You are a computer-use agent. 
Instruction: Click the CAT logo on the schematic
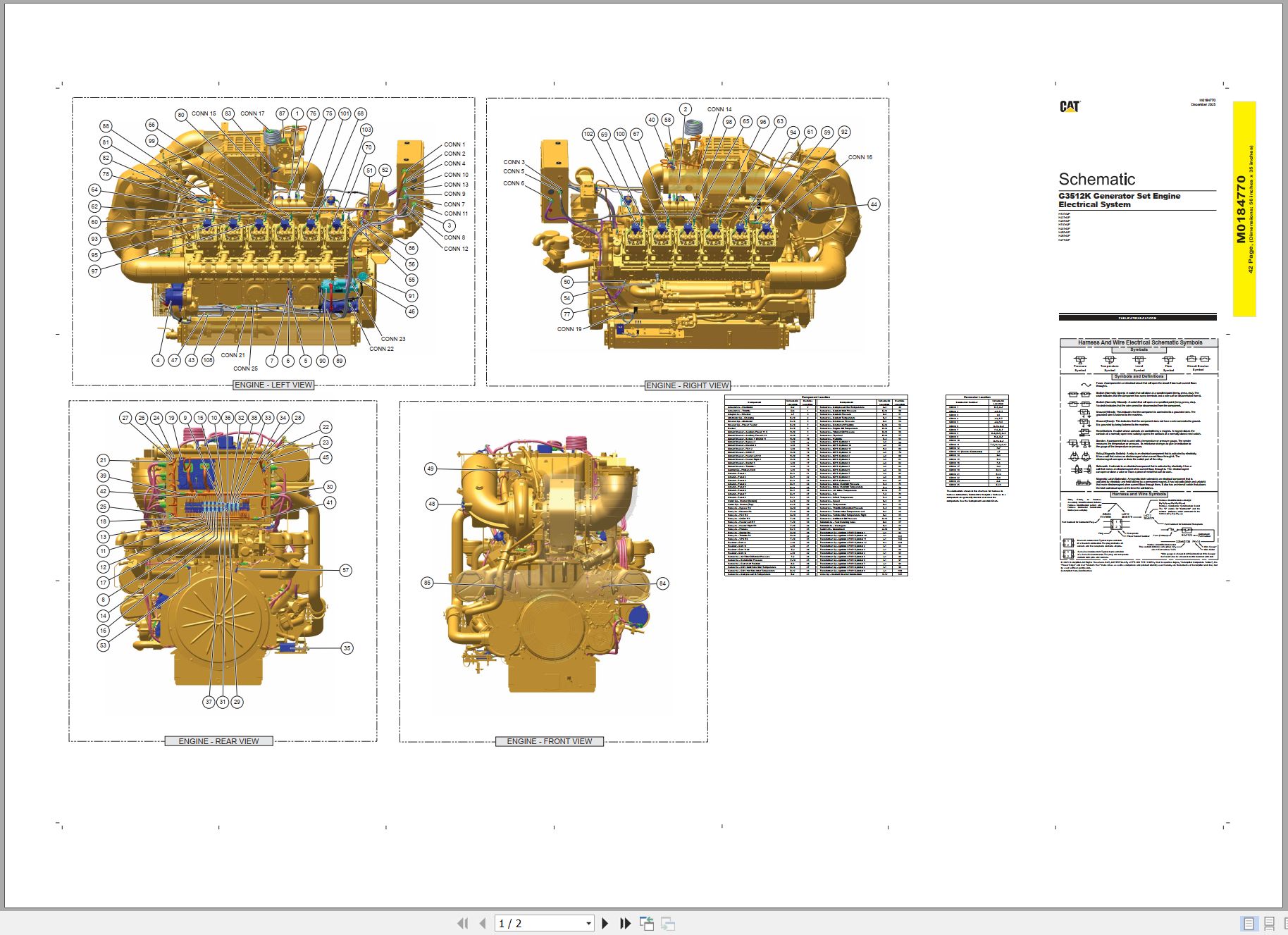pyautogui.click(x=1070, y=106)
